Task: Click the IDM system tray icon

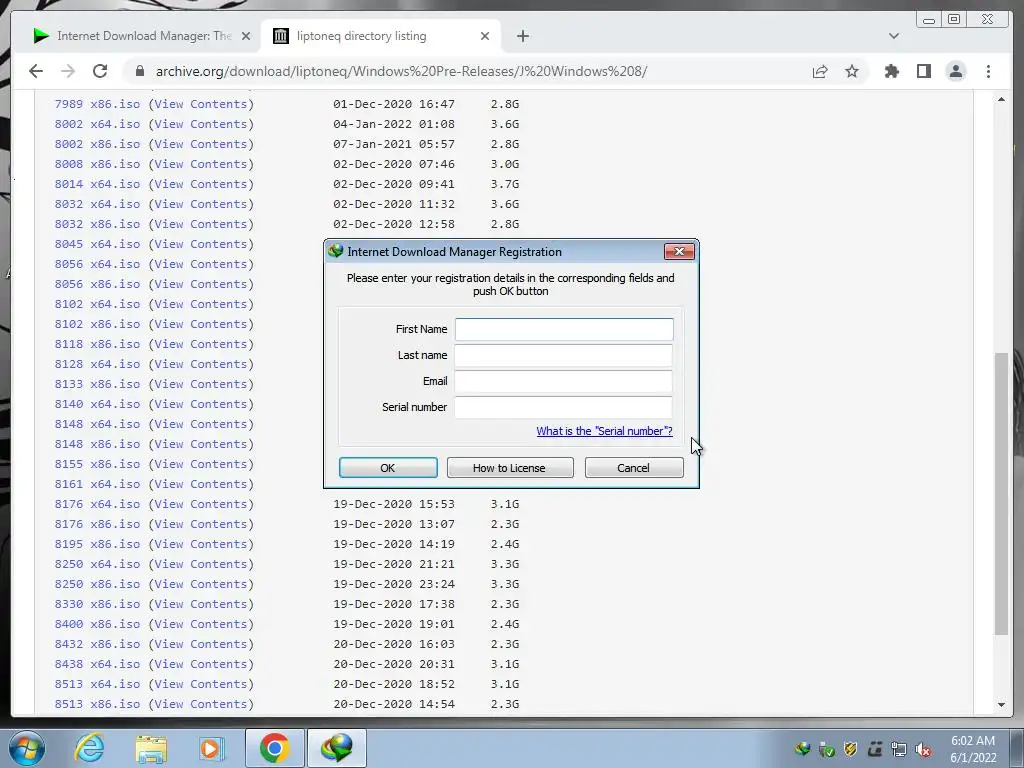Action: tap(803, 748)
